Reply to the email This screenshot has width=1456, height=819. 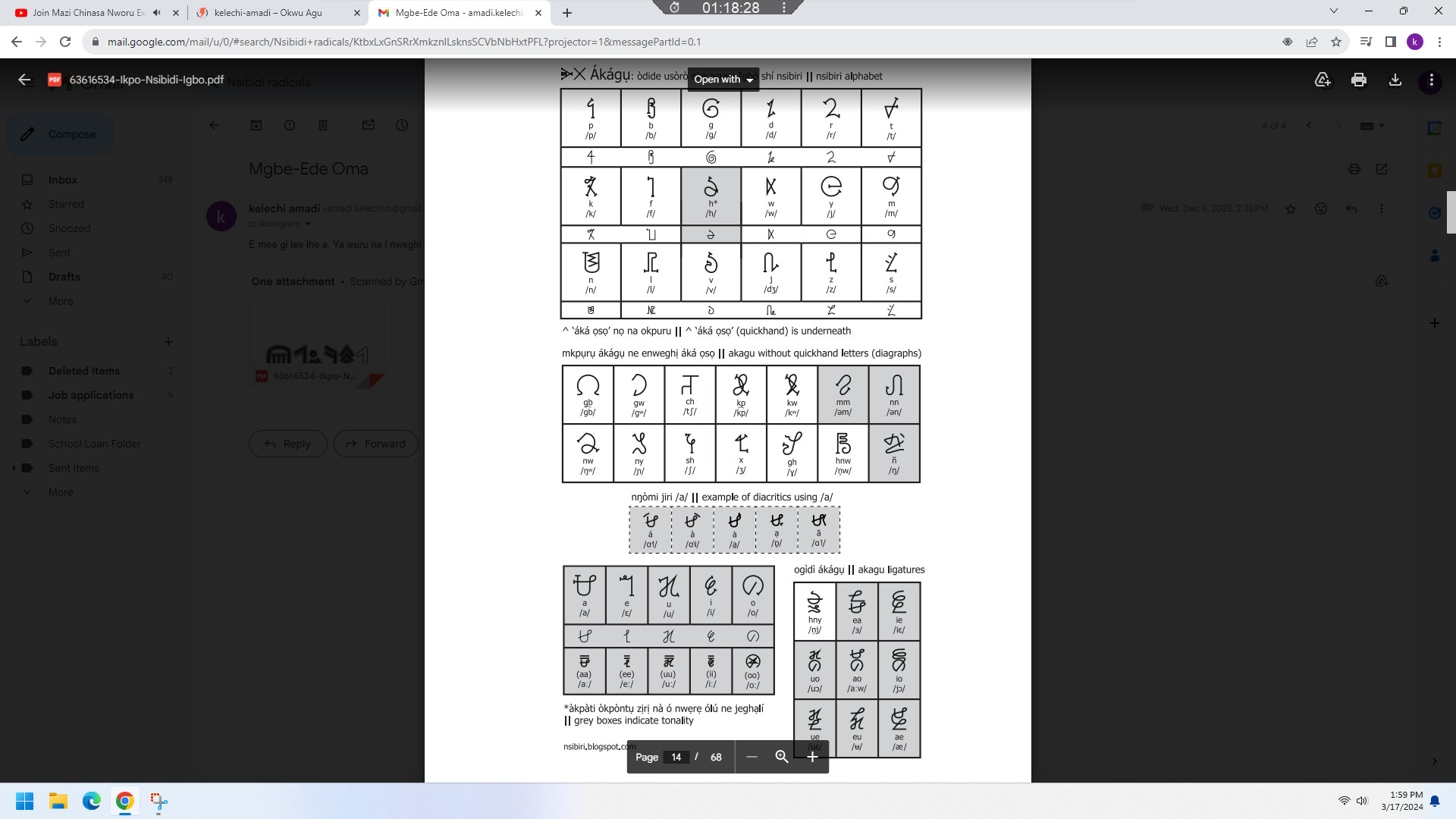tap(288, 444)
